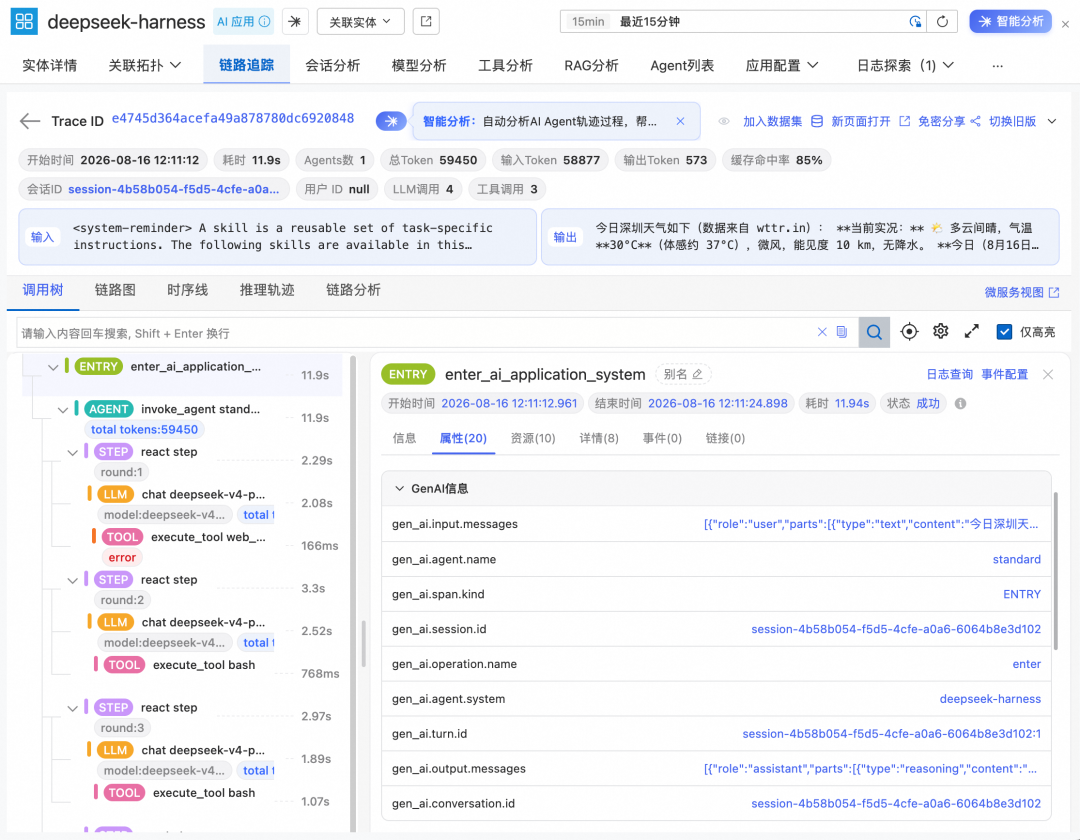The height and width of the screenshot is (840, 1080).
Task: Clear the search box with X icon
Action: [x=822, y=332]
